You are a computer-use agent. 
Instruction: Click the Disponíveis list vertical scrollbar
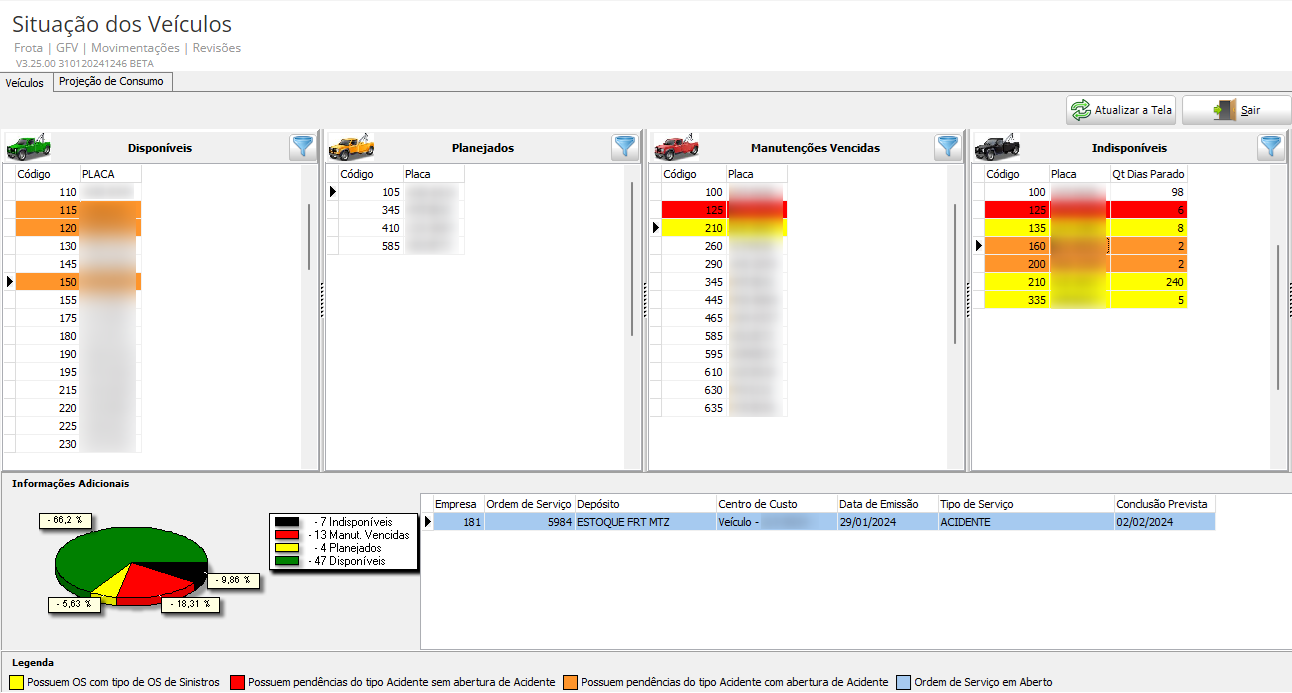[309, 236]
